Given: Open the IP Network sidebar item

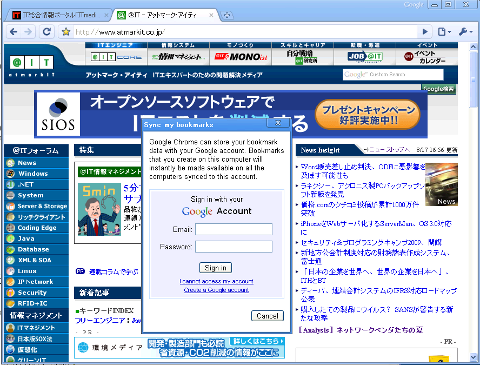Looking at the screenshot, I should coord(37,282).
